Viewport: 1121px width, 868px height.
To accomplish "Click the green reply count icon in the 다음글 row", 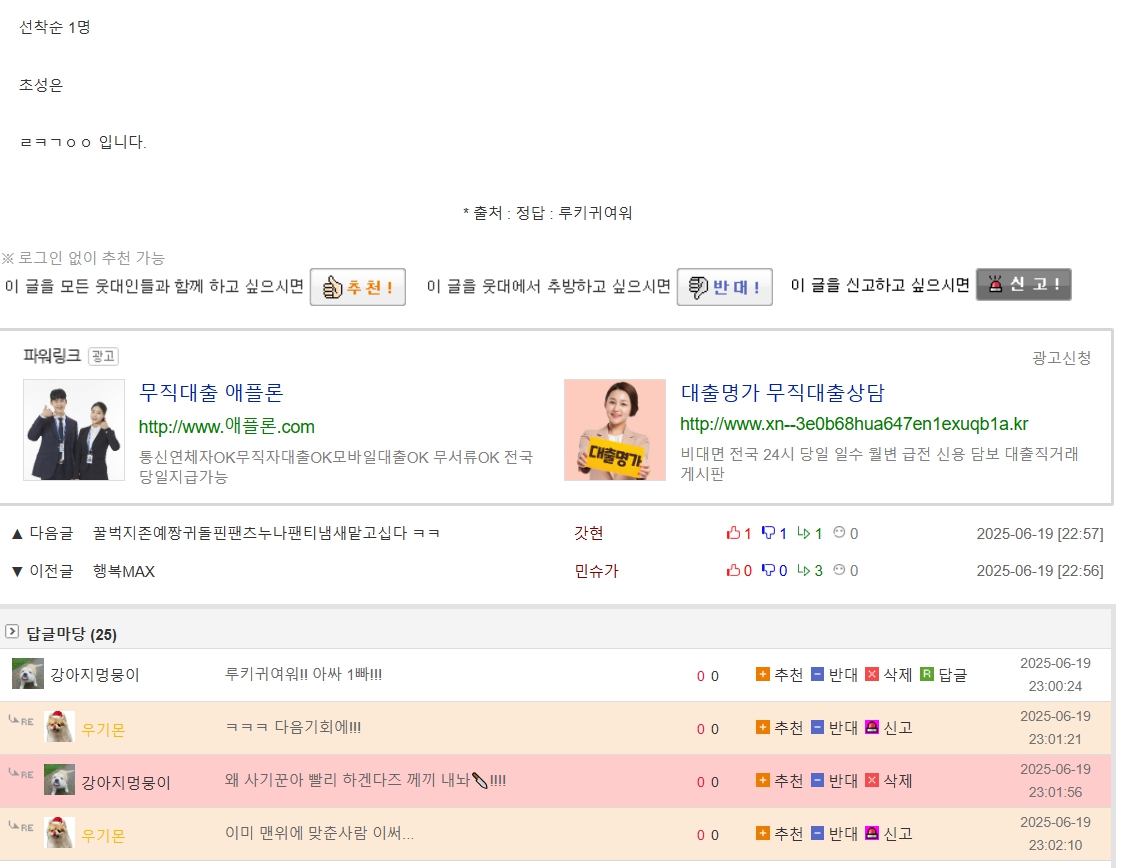I will point(804,533).
